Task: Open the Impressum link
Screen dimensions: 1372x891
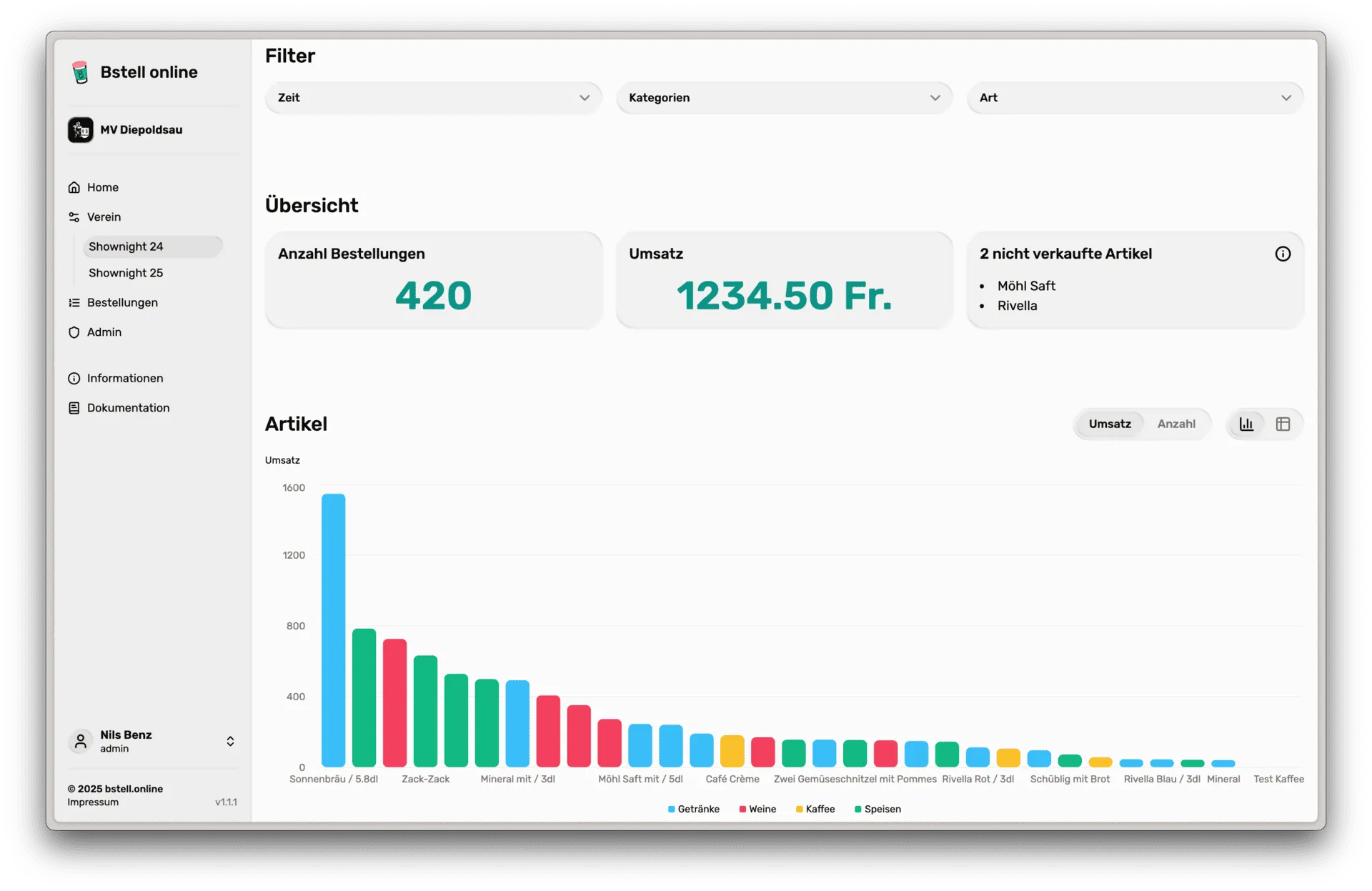Action: (x=93, y=802)
